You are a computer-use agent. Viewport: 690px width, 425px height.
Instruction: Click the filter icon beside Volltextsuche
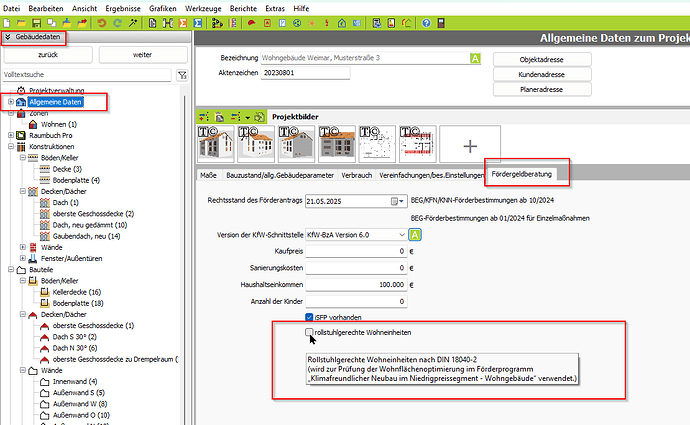tap(181, 75)
